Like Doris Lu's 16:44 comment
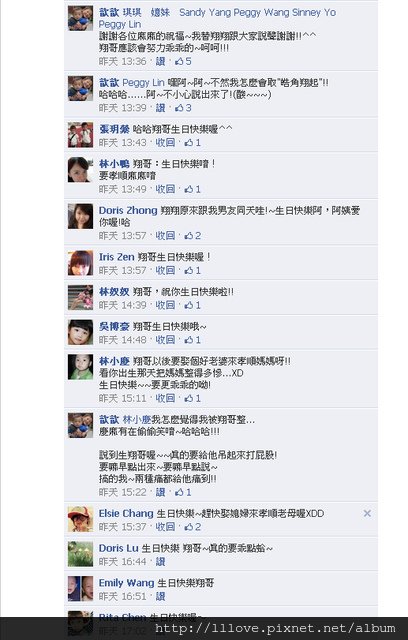The width and height of the screenshot is (408, 640). (160, 562)
